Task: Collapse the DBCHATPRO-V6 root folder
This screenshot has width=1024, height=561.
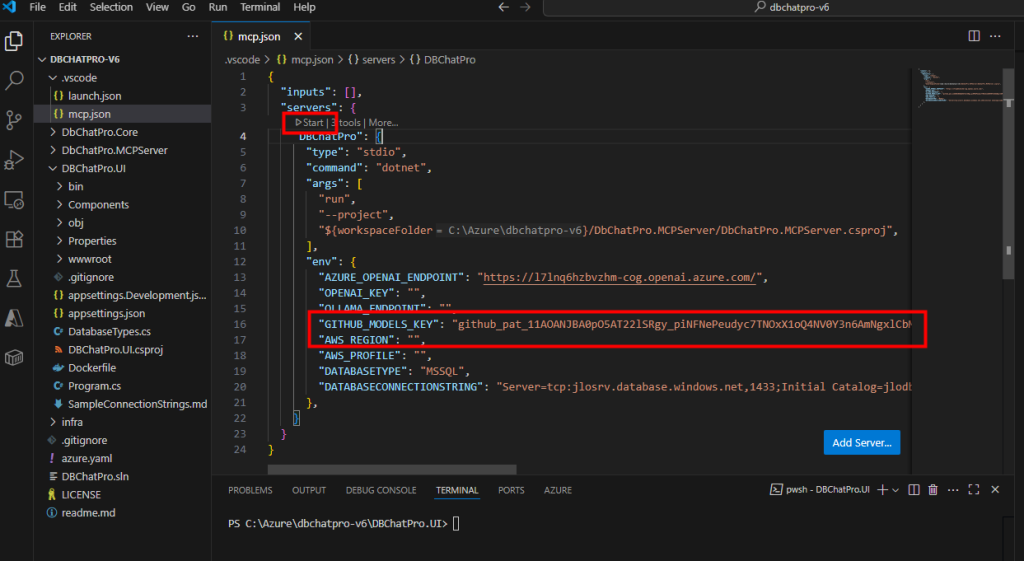Action: (123, 59)
